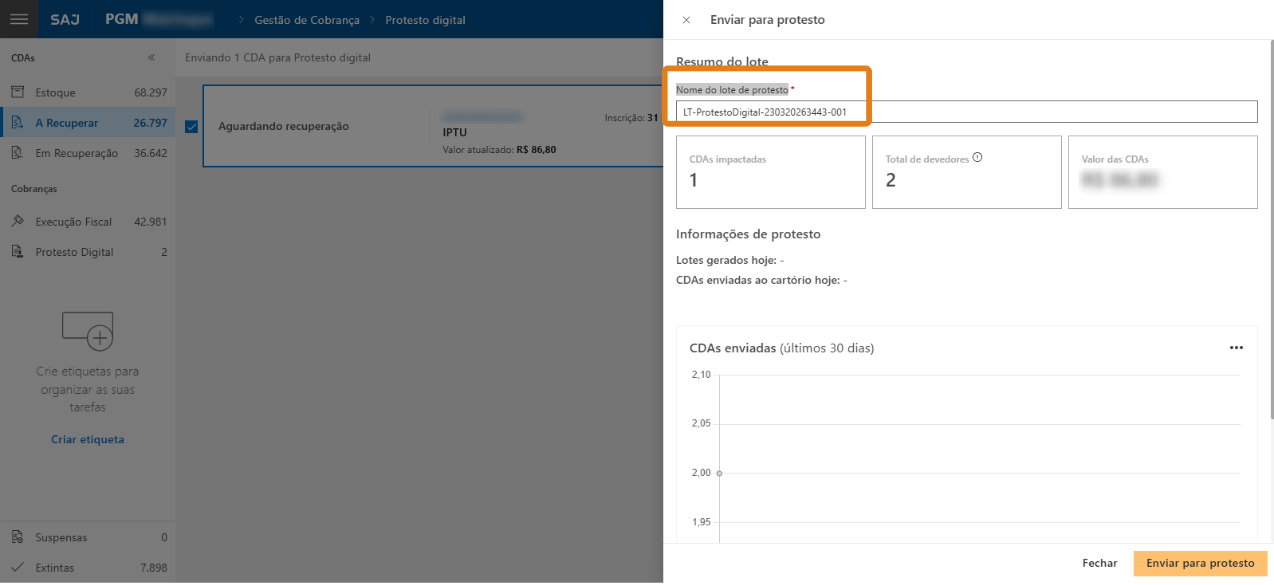Click the Fechar button
Viewport: 1274px width, 585px height.
click(1099, 563)
